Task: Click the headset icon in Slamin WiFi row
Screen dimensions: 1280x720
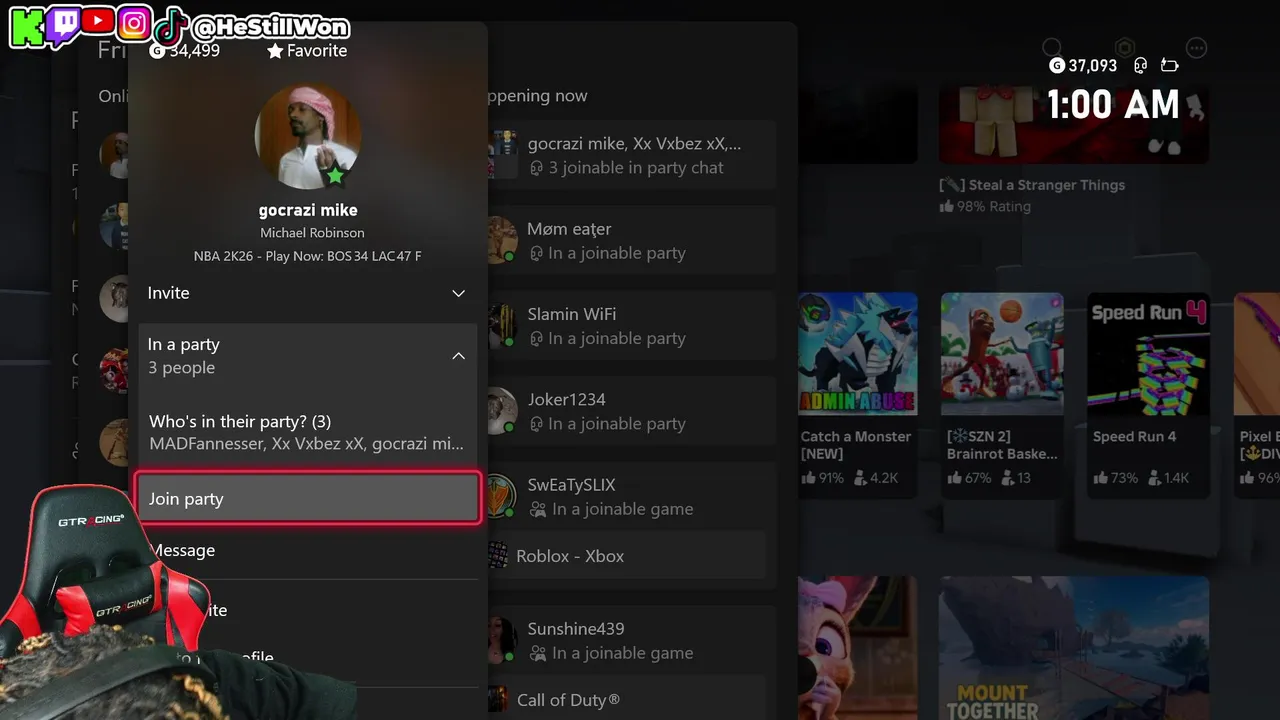Action: click(x=537, y=340)
